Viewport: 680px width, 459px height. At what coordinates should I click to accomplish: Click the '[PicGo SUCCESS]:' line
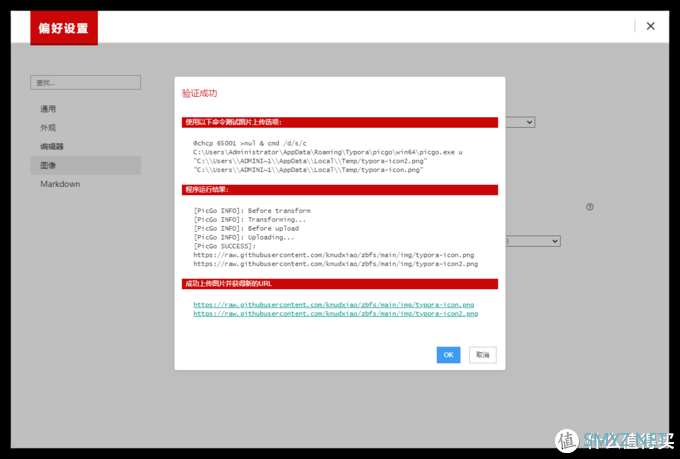[x=225, y=246]
